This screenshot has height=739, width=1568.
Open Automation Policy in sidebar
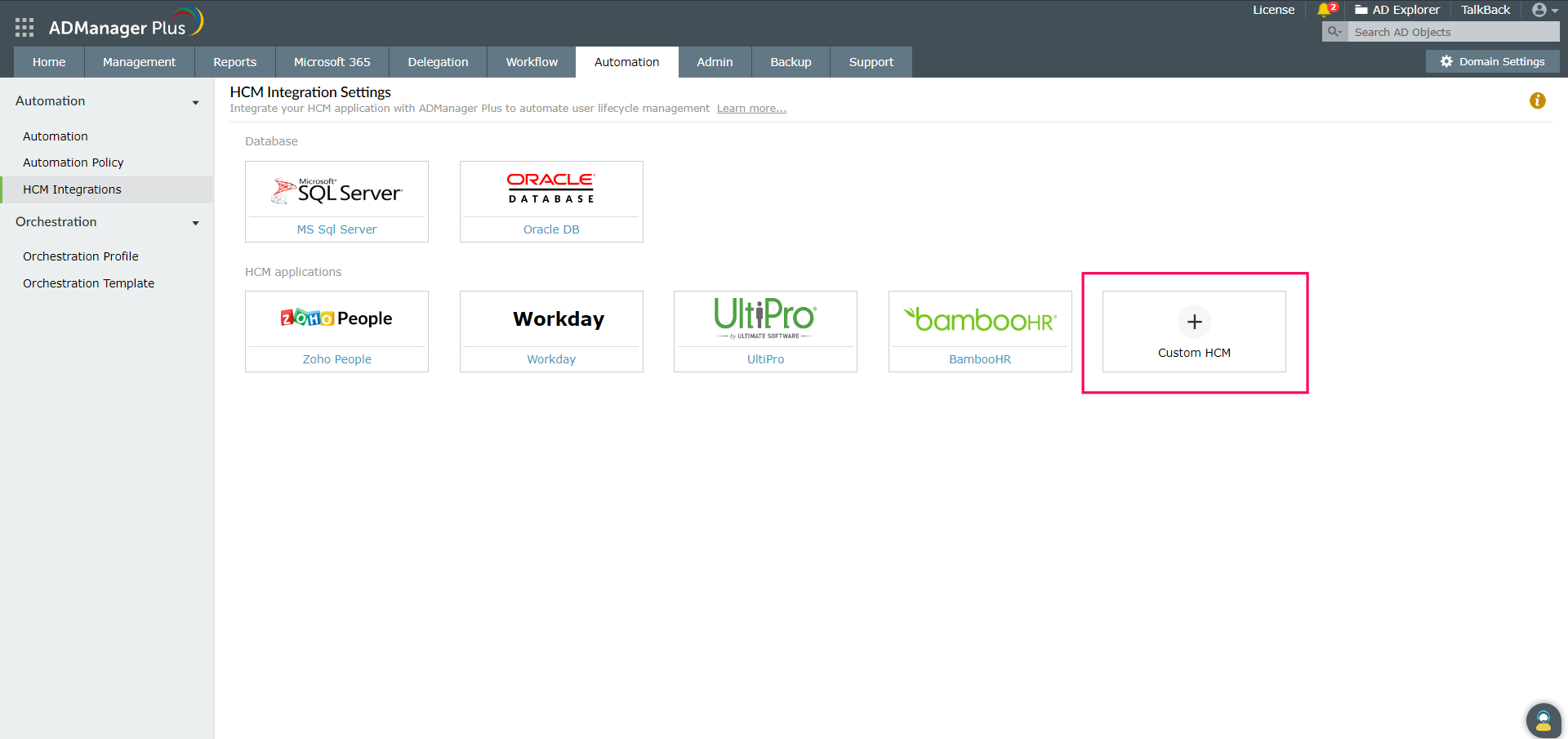coord(73,162)
